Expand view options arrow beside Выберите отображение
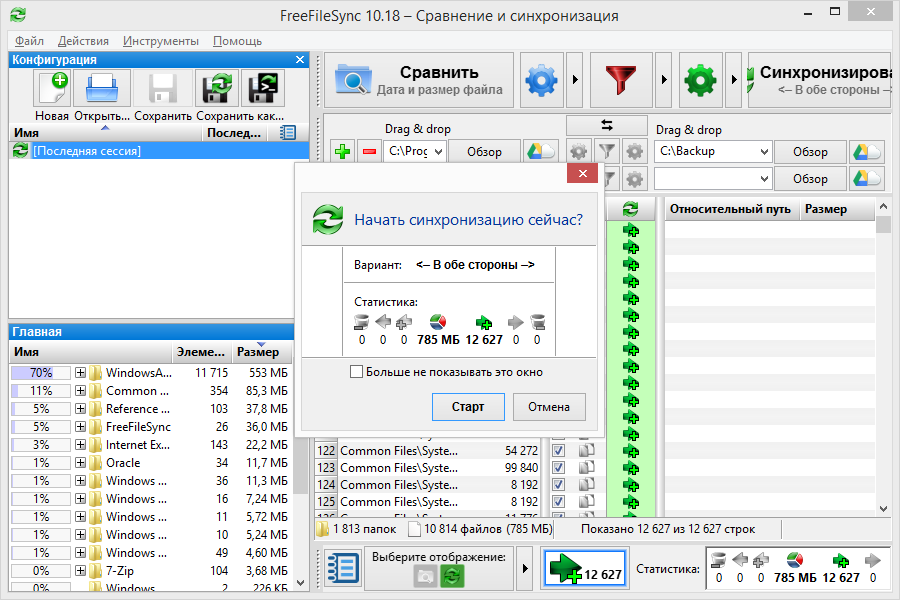 click(525, 568)
